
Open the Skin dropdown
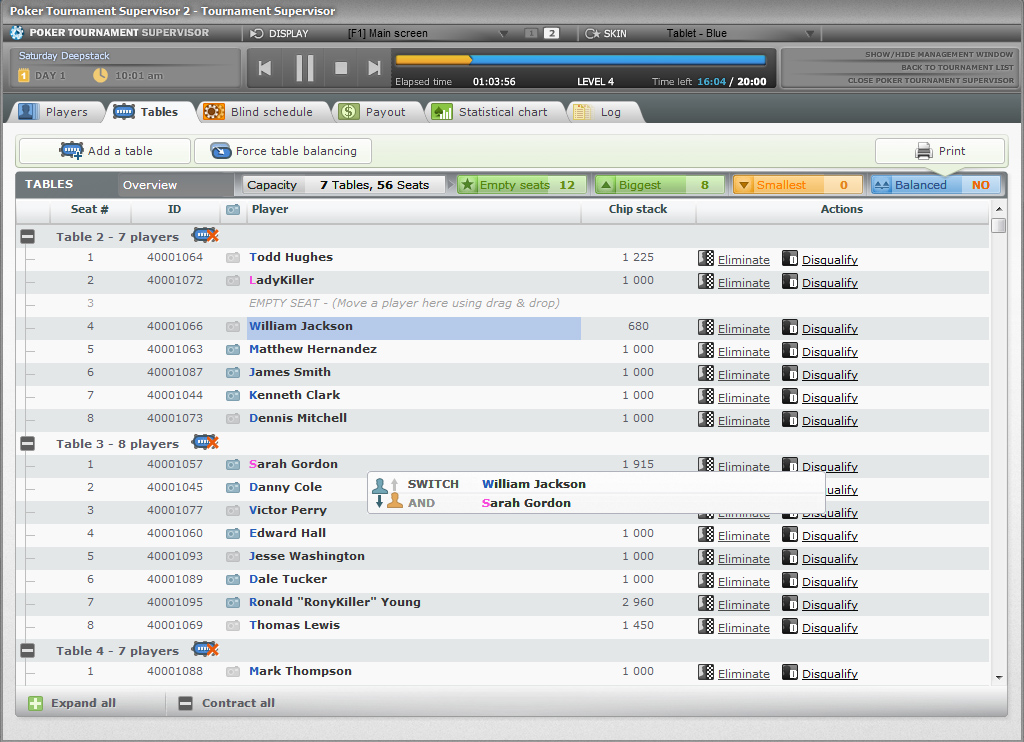(x=810, y=33)
